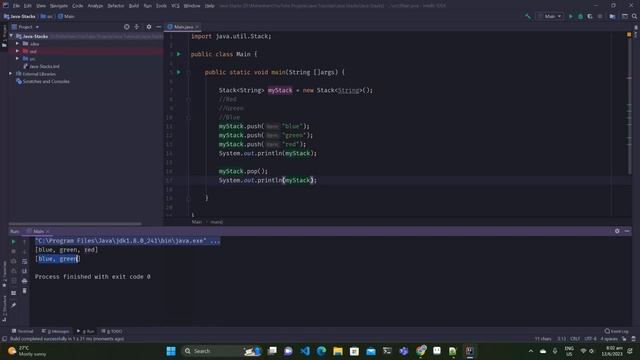Screen dimensions: 640x360
Task: Click the green Run button in top toolbar
Action: (571, 16)
